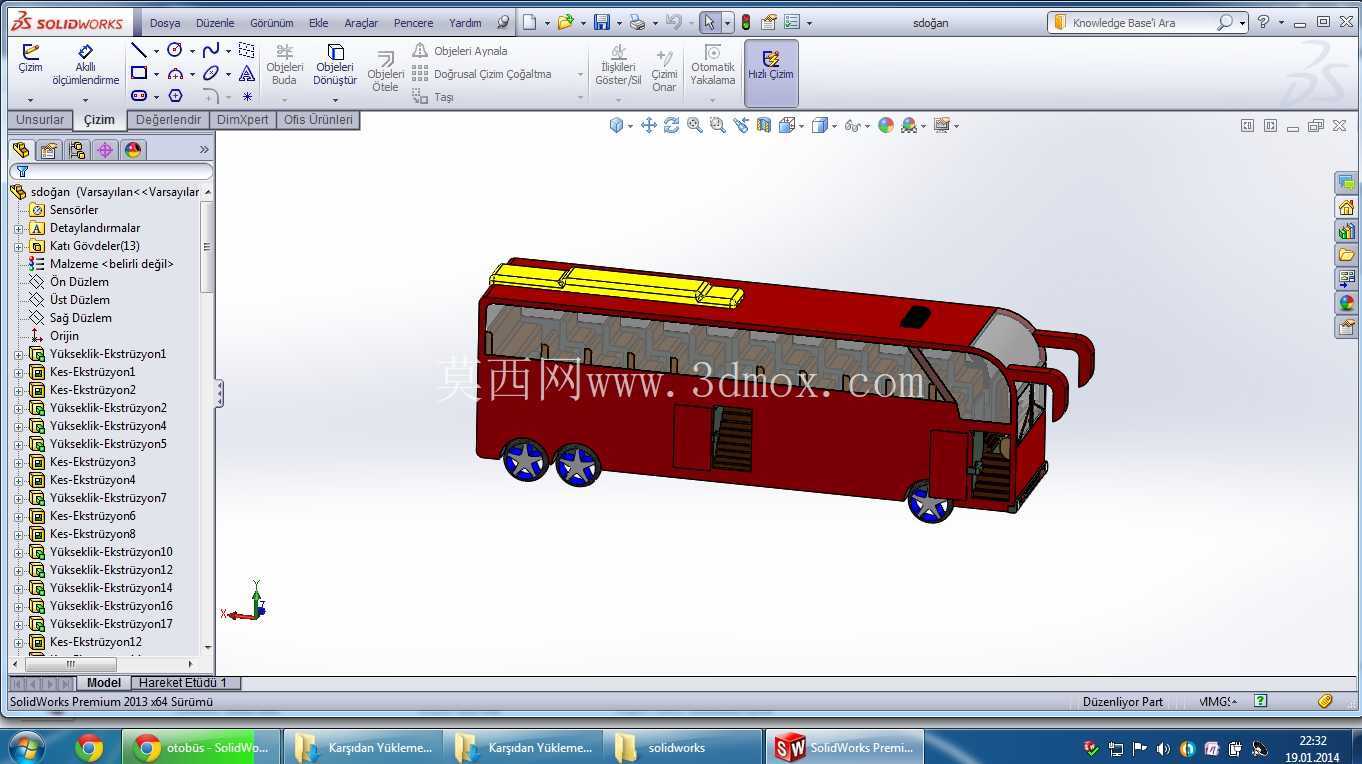The height and width of the screenshot is (764, 1362).
Task: Switch to the Unsurlar tab
Action: tap(40, 120)
